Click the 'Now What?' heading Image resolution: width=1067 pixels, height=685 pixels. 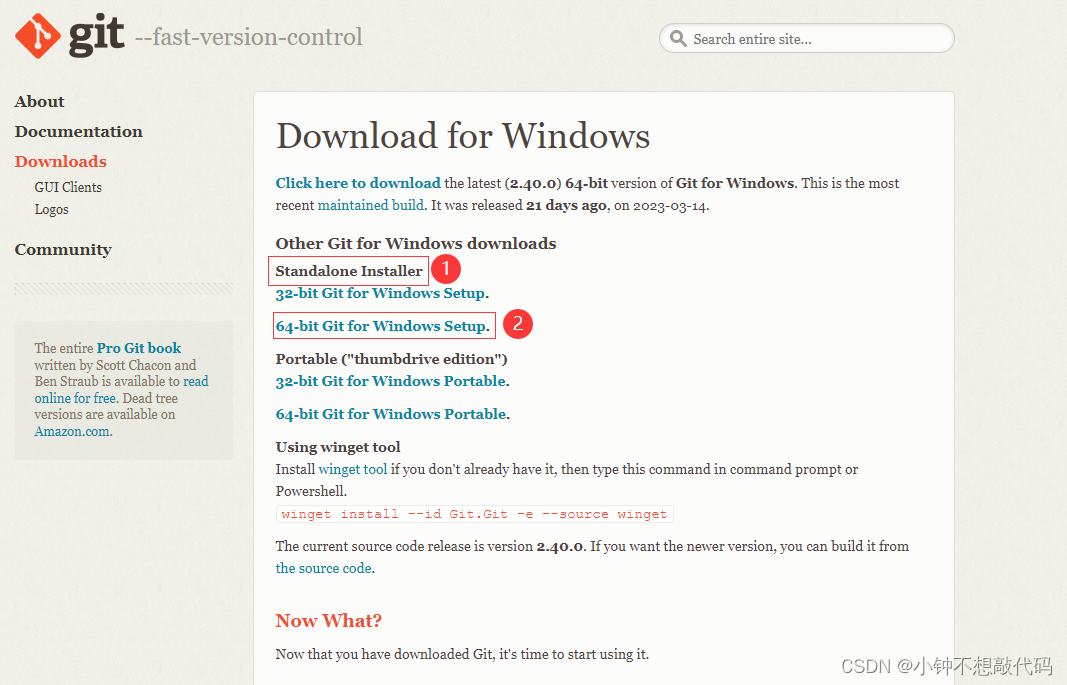[329, 620]
